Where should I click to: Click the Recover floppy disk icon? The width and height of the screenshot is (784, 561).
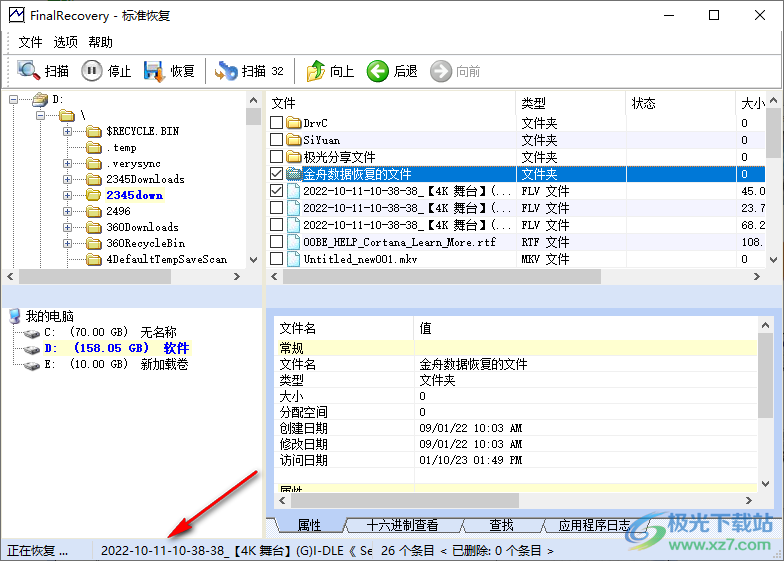click(154, 71)
